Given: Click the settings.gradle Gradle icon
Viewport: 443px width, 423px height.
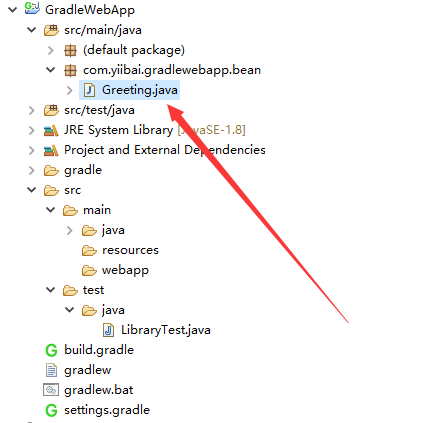Looking at the screenshot, I should [51, 410].
